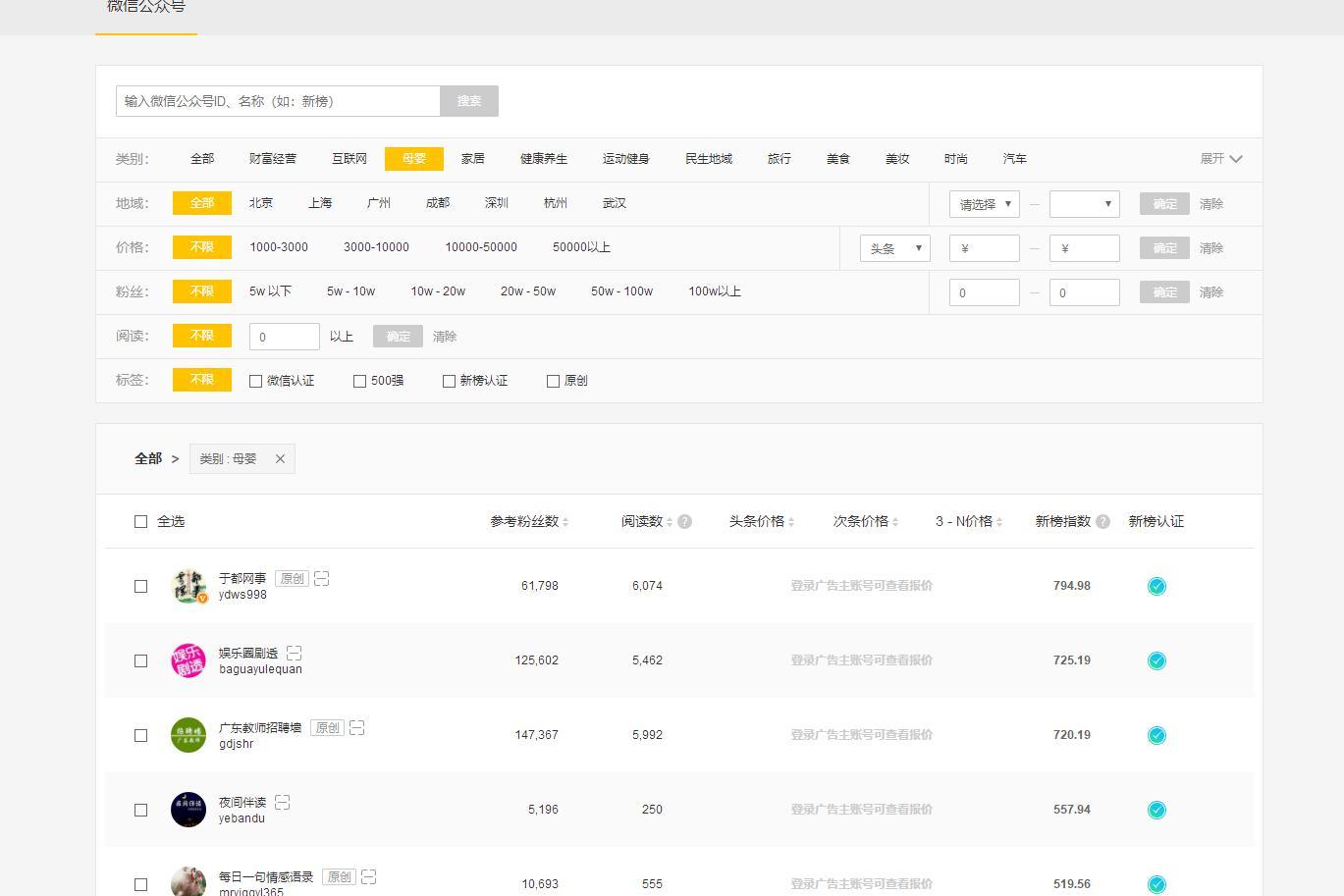Switch to 微信公众号 tab
Image resolution: width=1344 pixels, height=896 pixels.
click(146, 8)
